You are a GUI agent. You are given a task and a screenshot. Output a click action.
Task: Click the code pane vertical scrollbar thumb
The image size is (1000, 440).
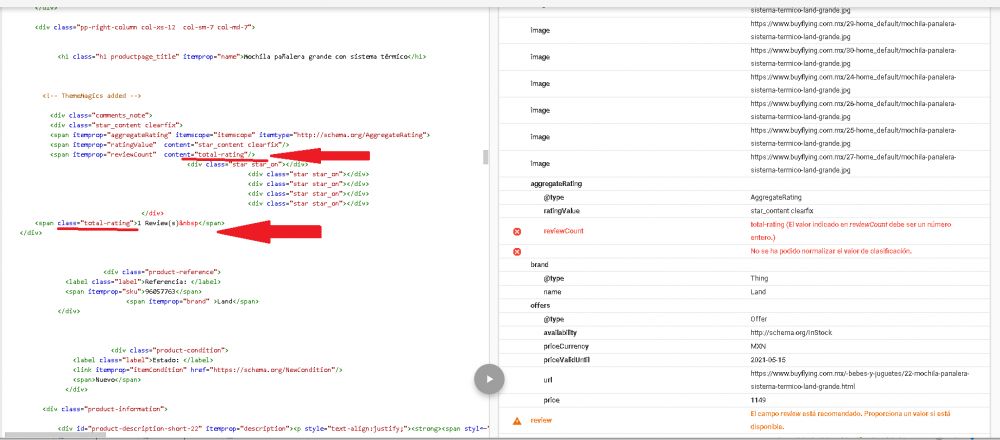(485, 157)
